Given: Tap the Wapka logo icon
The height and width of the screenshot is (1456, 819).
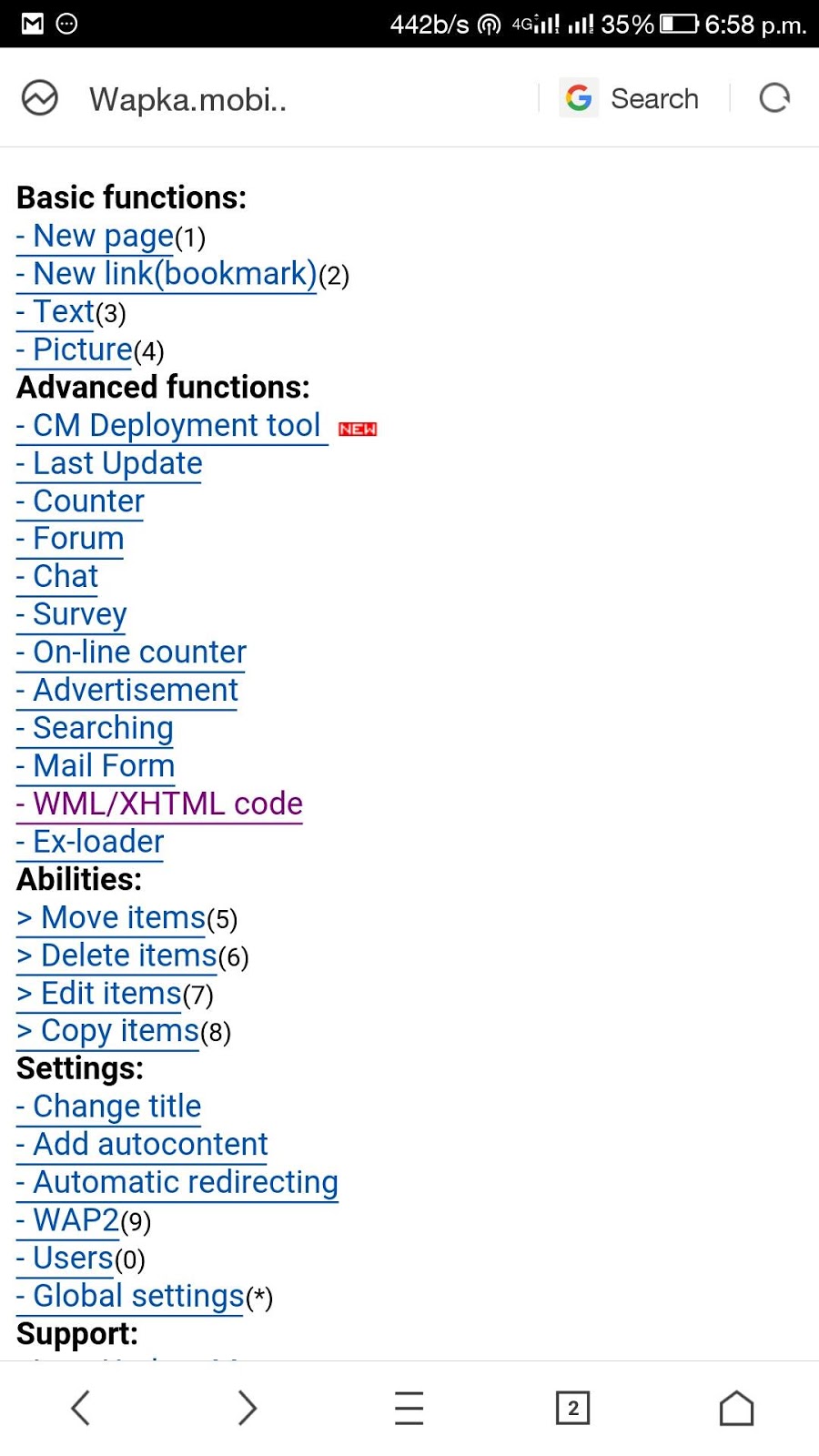Looking at the screenshot, I should point(38,97).
